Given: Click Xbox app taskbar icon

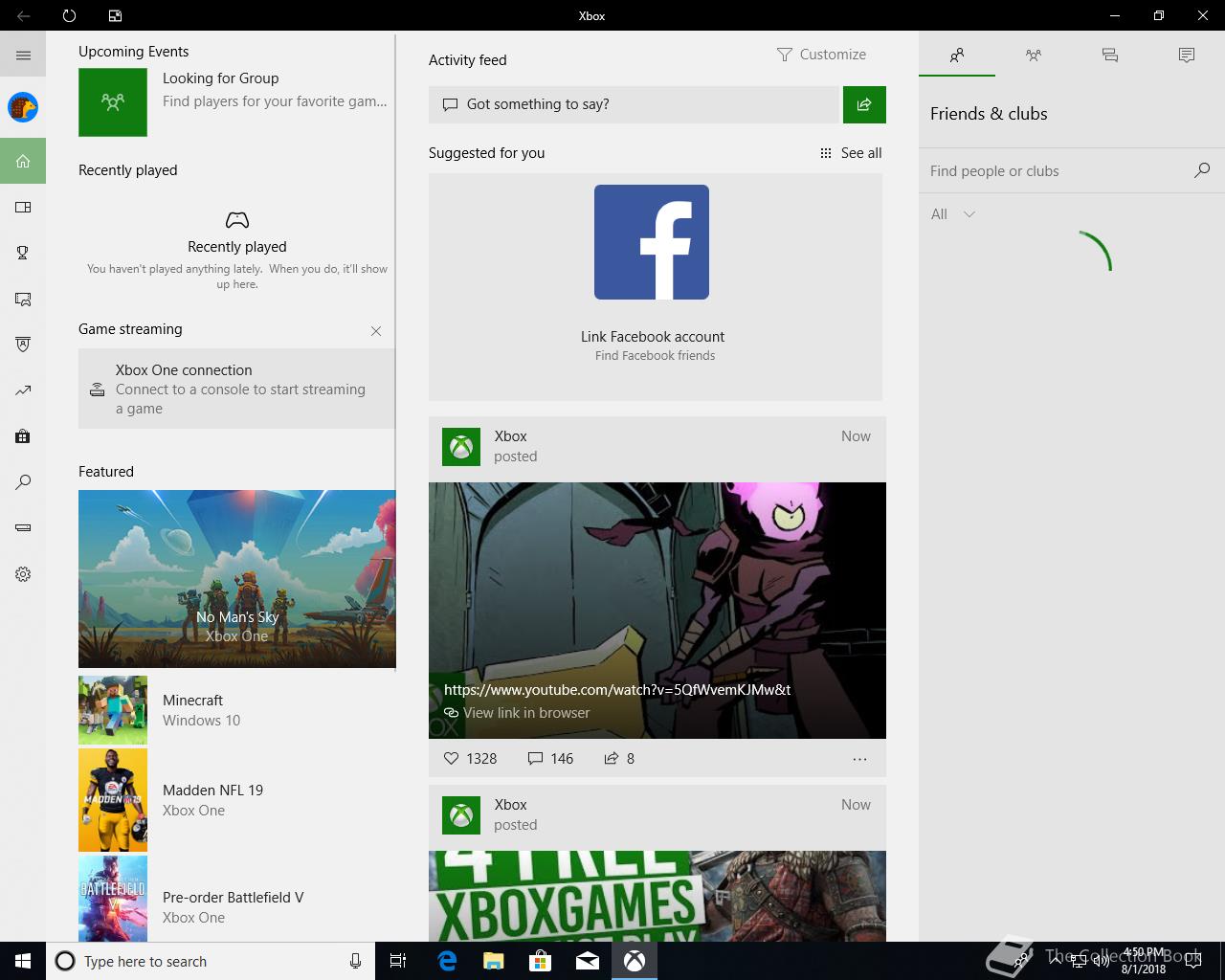Looking at the screenshot, I should tap(634, 961).
